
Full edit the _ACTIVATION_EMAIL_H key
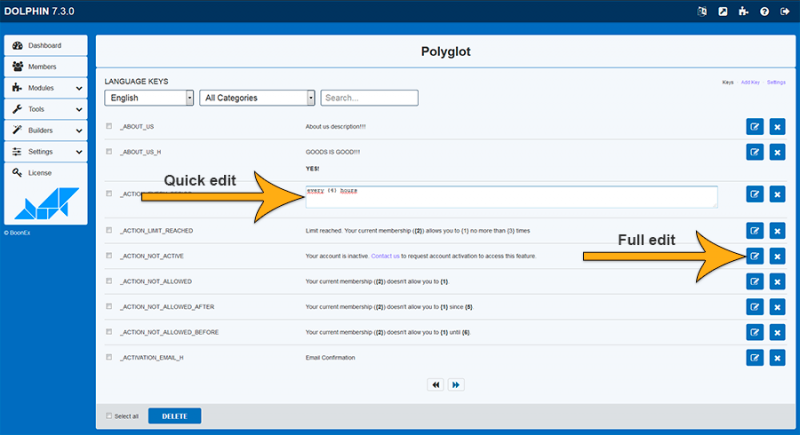pyautogui.click(x=755, y=357)
